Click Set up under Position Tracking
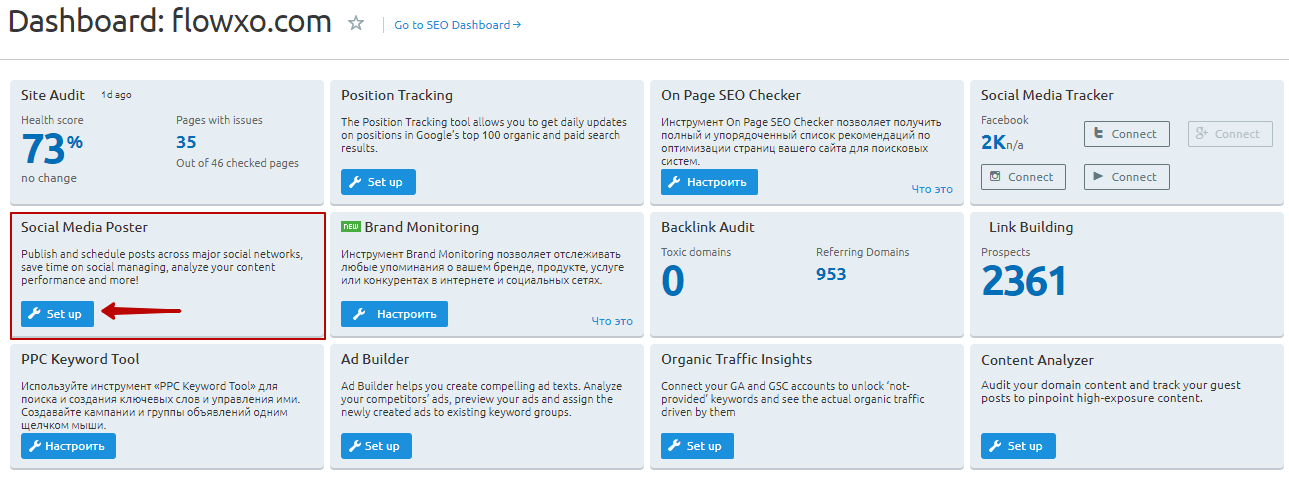Viewport: 1289px width, 479px height. (378, 182)
